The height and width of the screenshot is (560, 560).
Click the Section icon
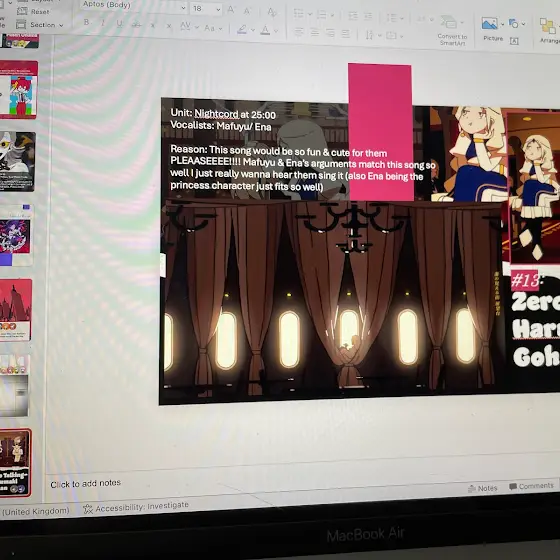21,25
